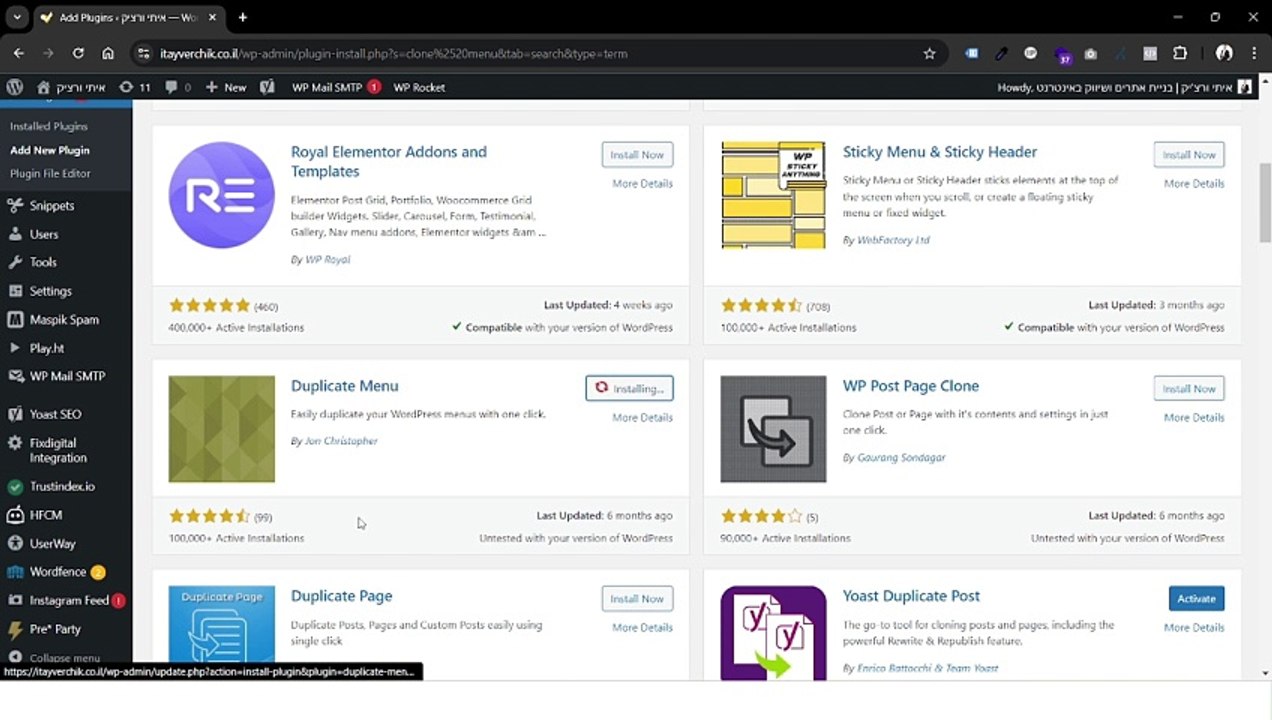Viewport: 1272px width, 720px height.
Task: Open Chrome profile avatar
Action: pyautogui.click(x=1224, y=53)
